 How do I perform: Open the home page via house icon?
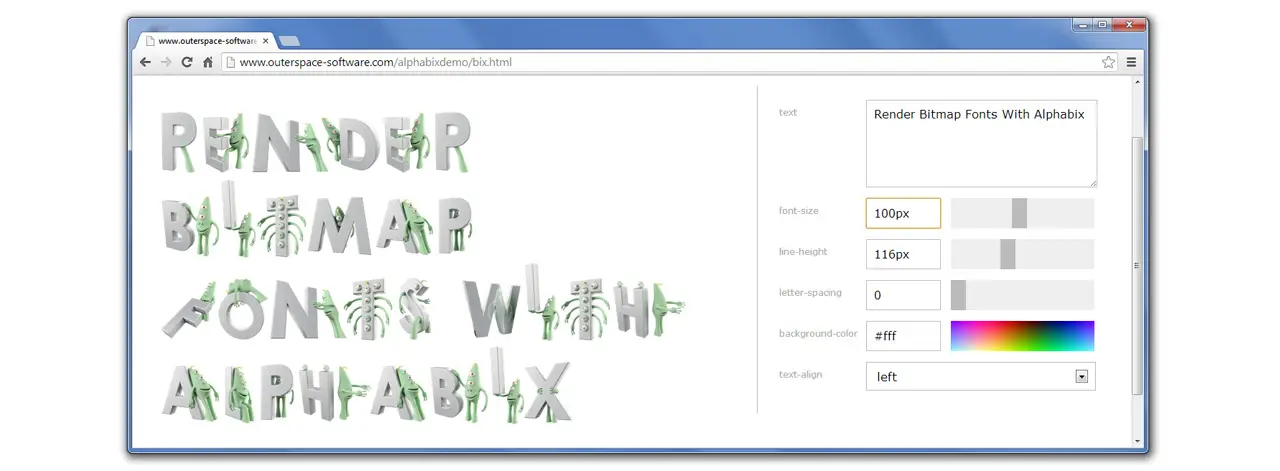(208, 62)
